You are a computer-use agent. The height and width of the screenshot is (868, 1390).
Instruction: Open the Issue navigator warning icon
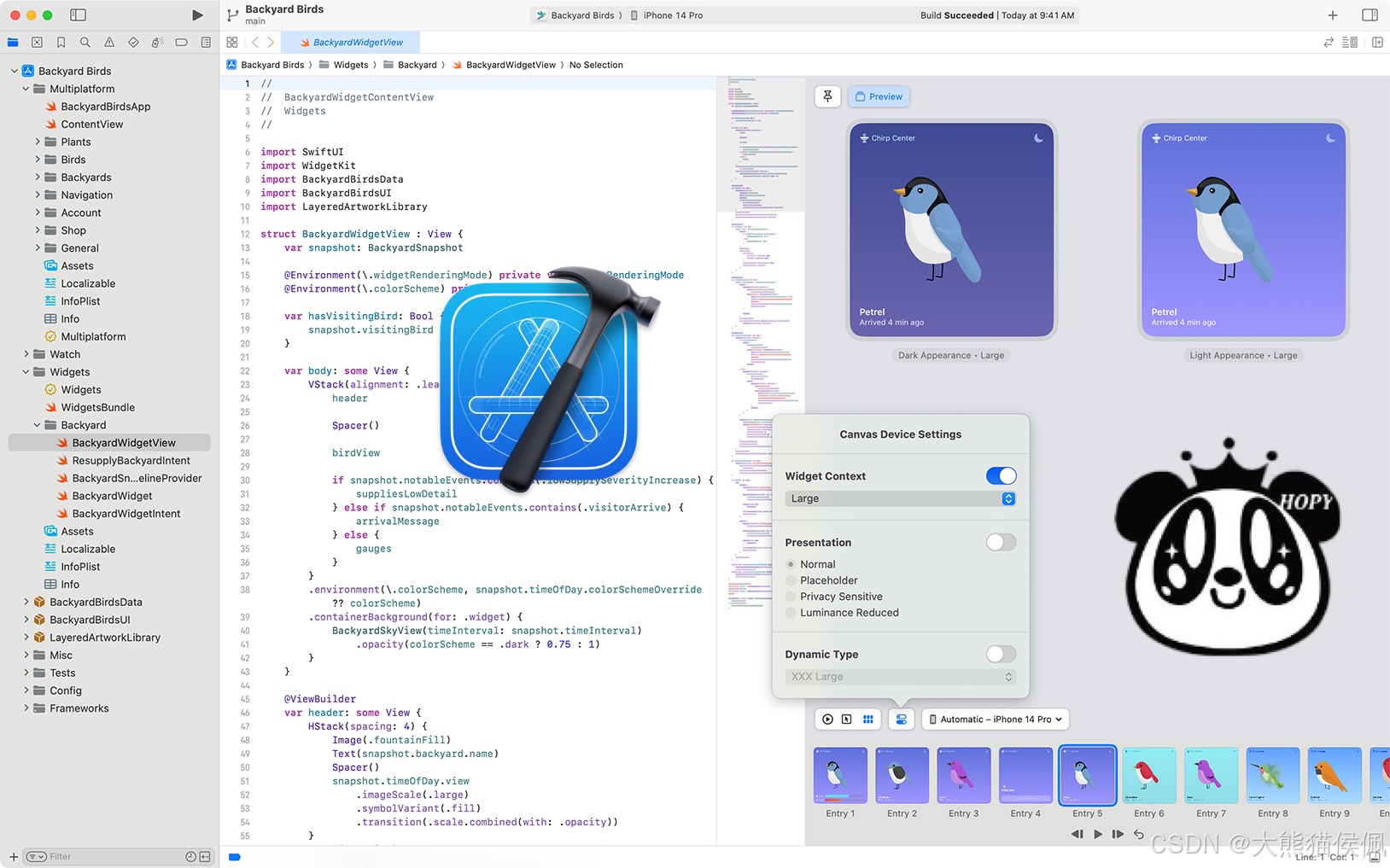pos(109,42)
